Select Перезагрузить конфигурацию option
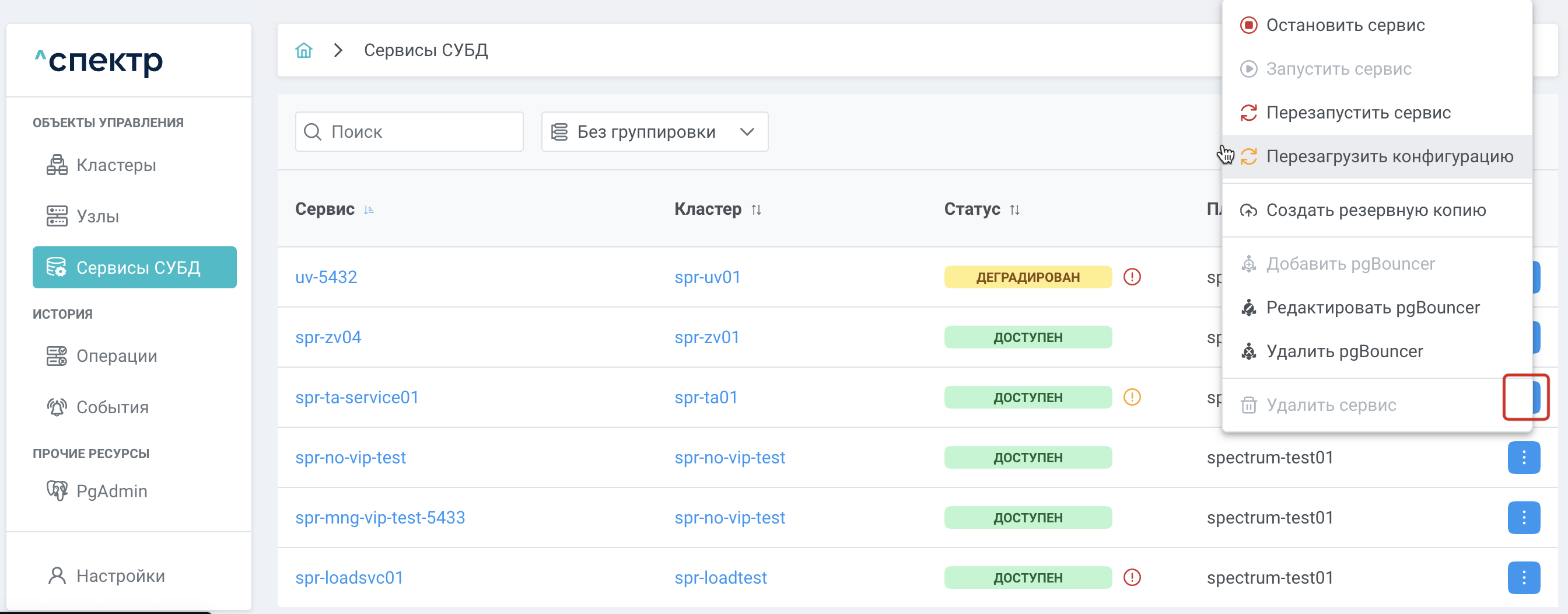This screenshot has width=1568, height=614. click(1388, 156)
